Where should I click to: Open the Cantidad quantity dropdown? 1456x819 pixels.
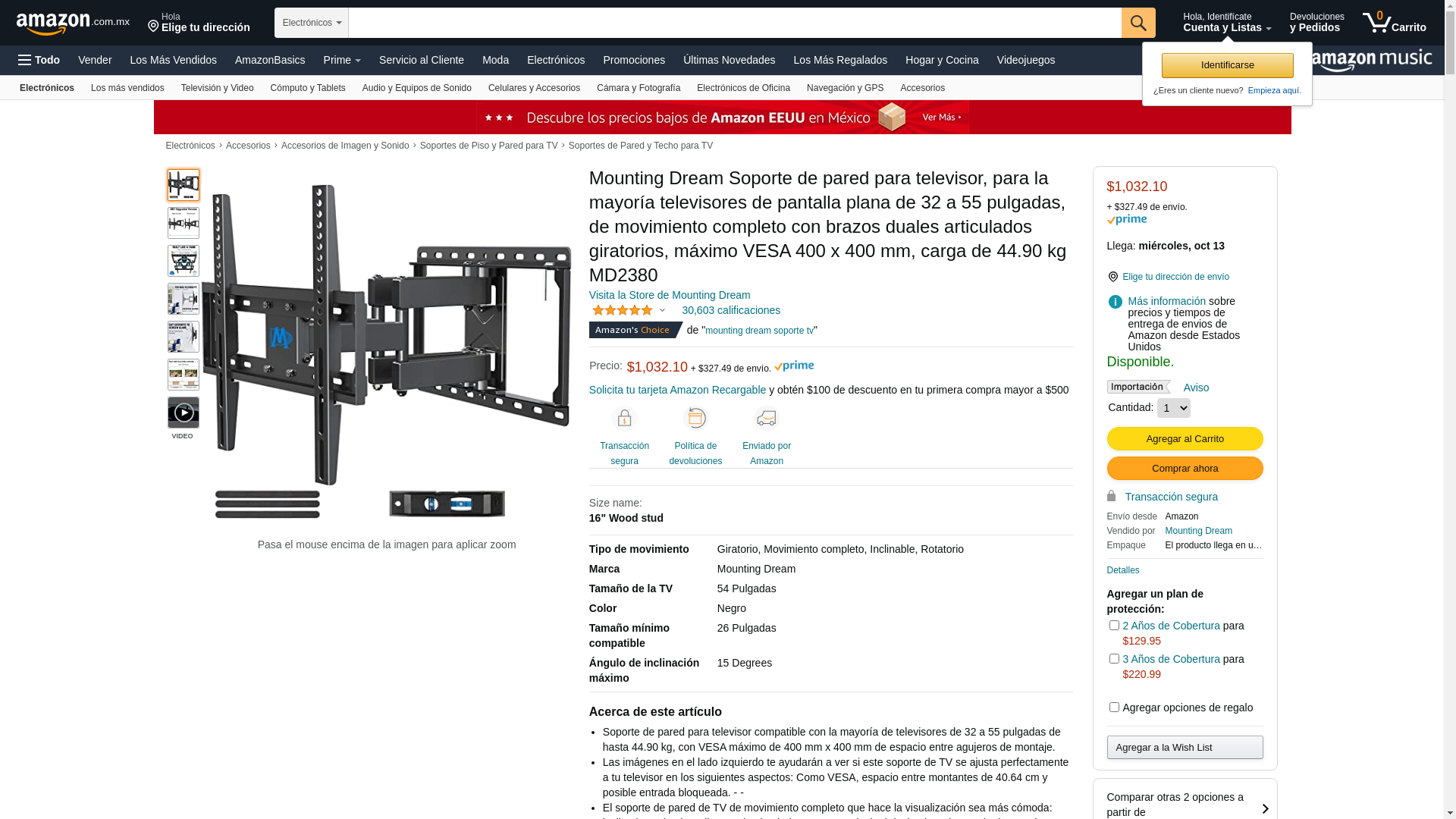1173,408
